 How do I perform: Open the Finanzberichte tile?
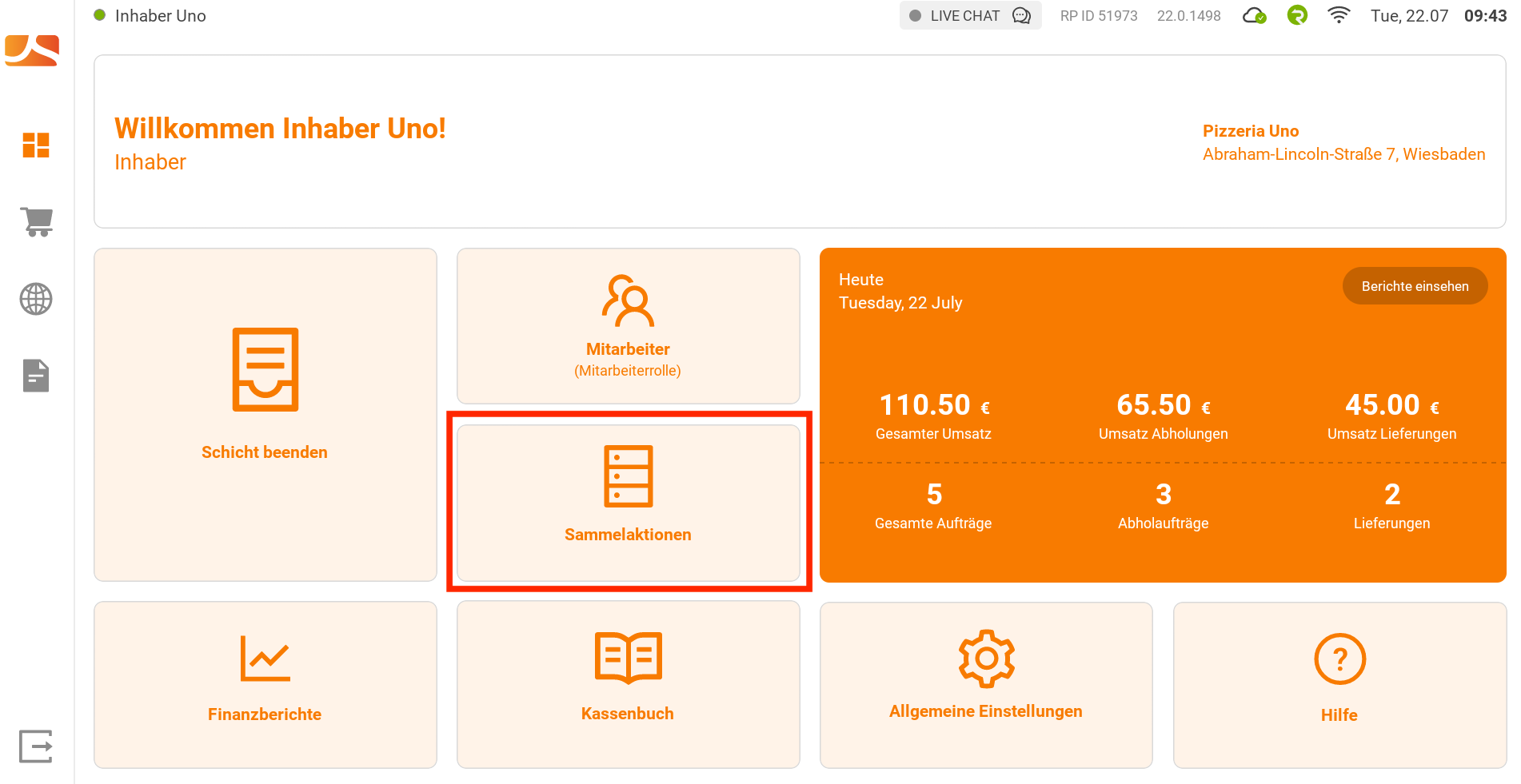click(265, 685)
